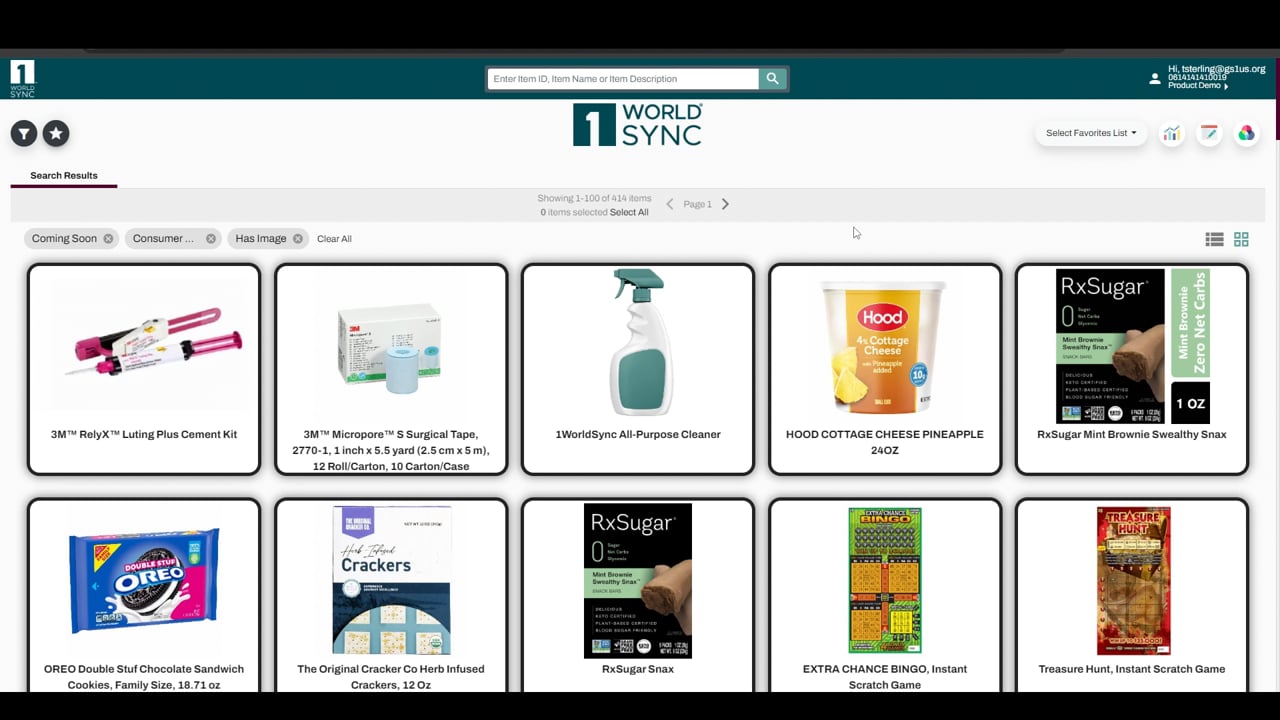Click the RxSugar Mint Brownie Swealthy Snax title
1280x720 pixels.
[x=1132, y=435]
